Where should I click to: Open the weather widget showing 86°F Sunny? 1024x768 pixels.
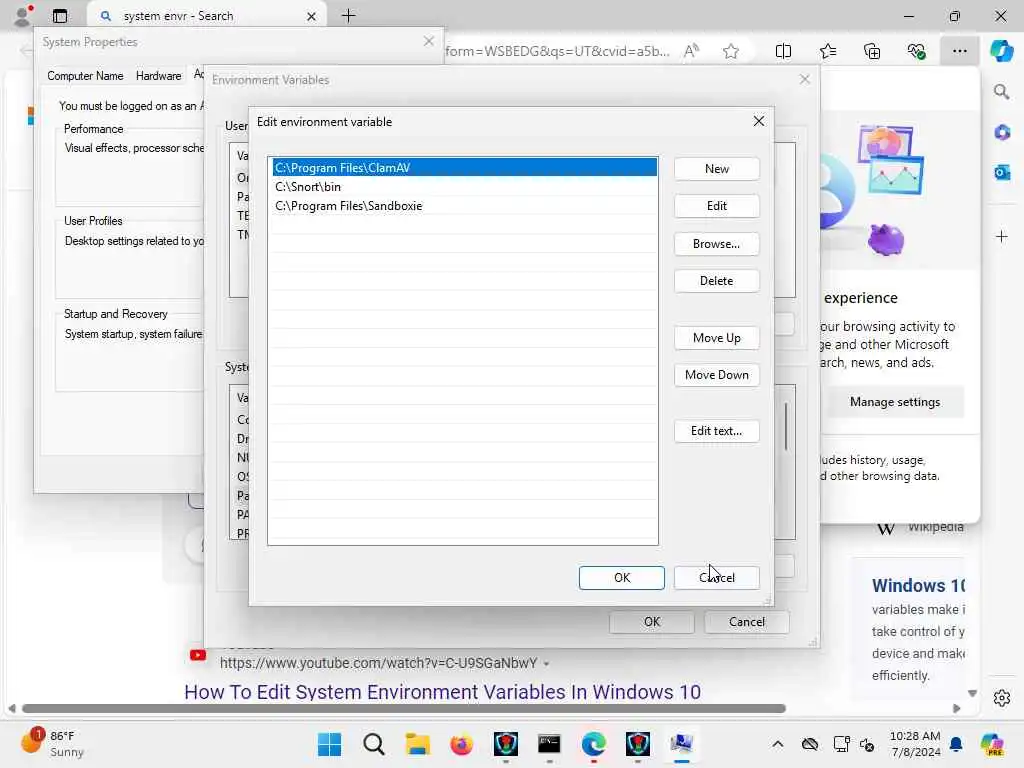coord(52,744)
